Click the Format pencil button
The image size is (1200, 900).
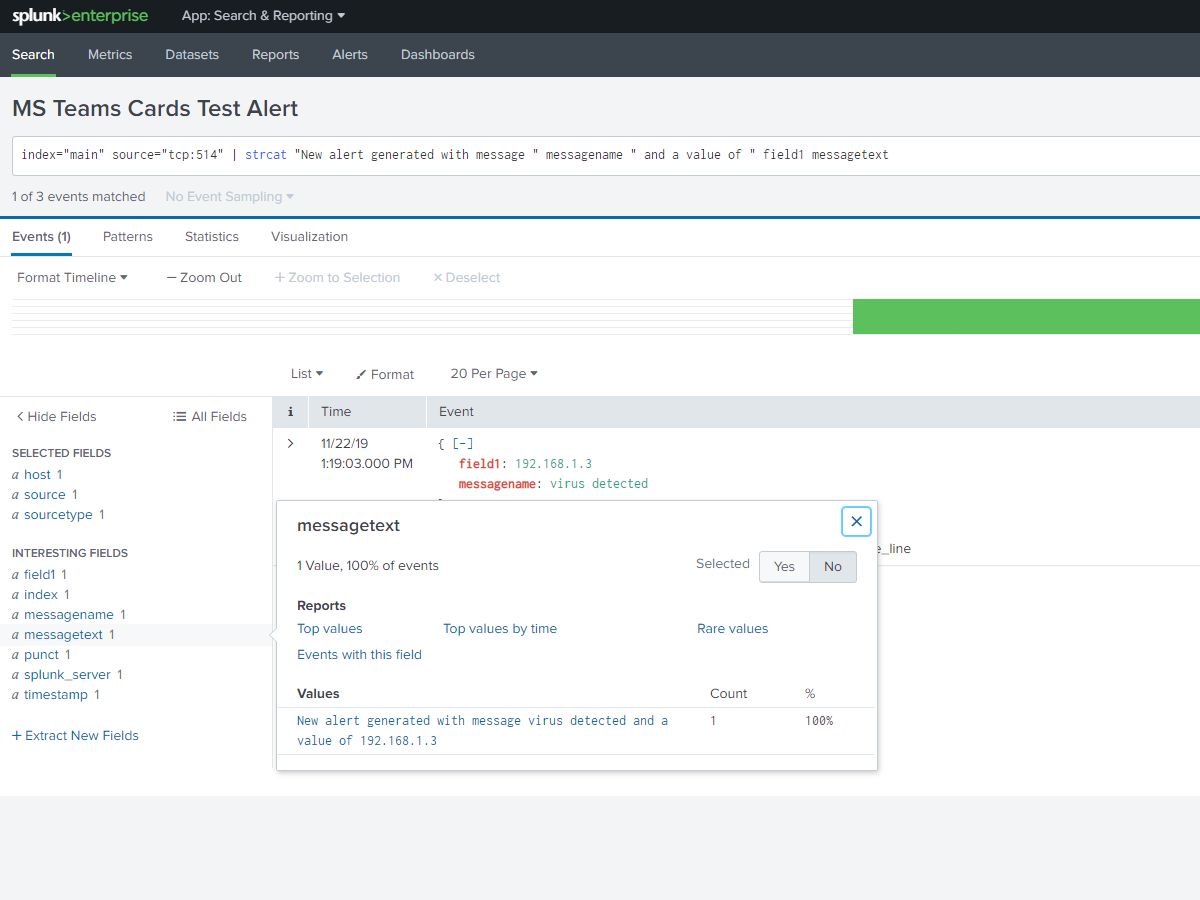pyautogui.click(x=385, y=374)
